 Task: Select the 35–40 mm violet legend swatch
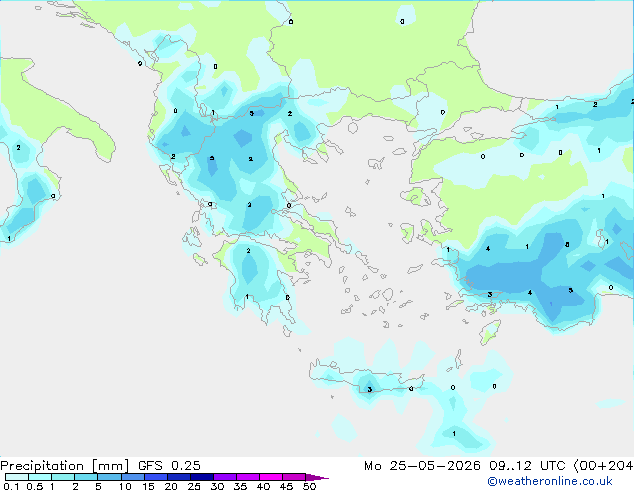(x=248, y=477)
